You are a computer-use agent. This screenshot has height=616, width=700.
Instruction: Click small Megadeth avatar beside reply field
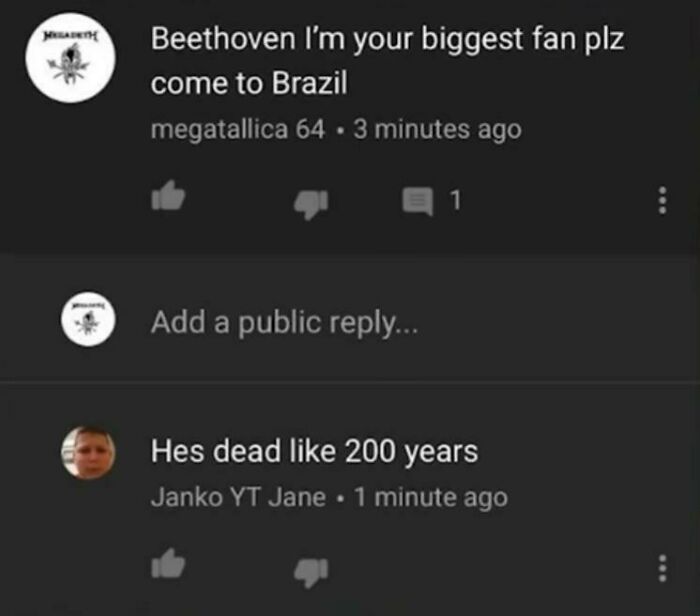point(88,319)
